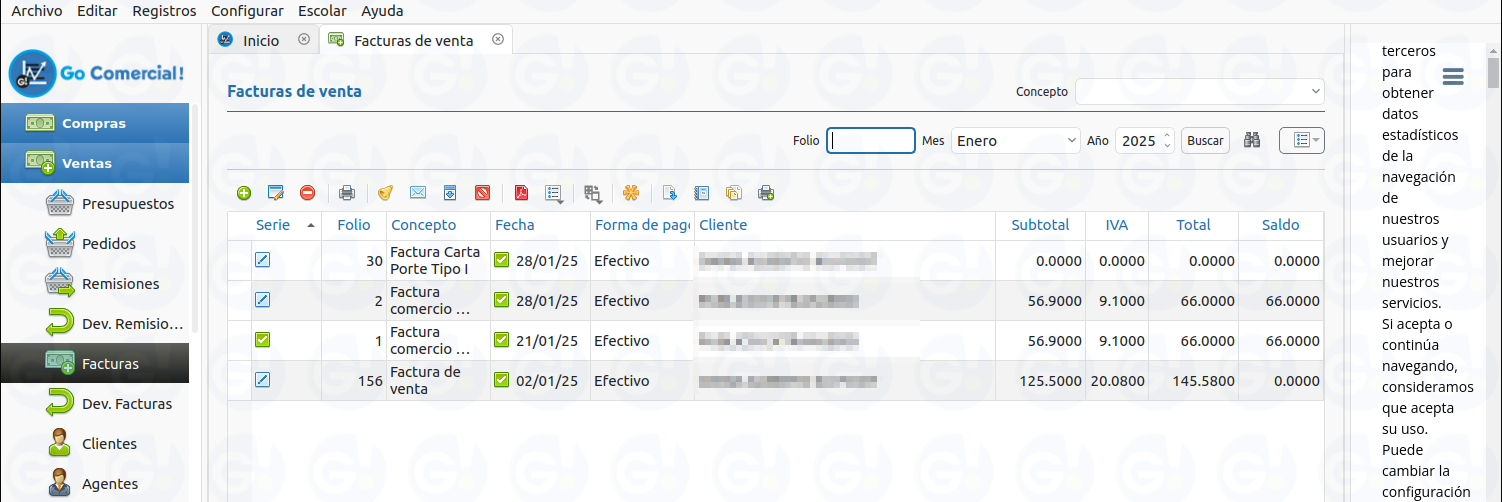
Task: Click the green add new invoice icon
Action: (244, 193)
